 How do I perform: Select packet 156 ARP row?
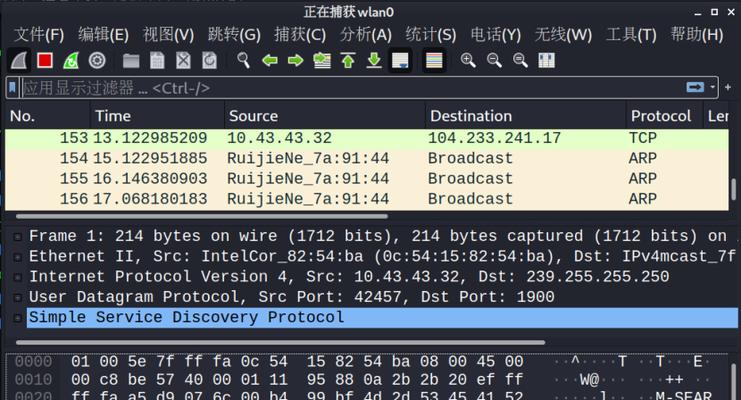(367, 199)
